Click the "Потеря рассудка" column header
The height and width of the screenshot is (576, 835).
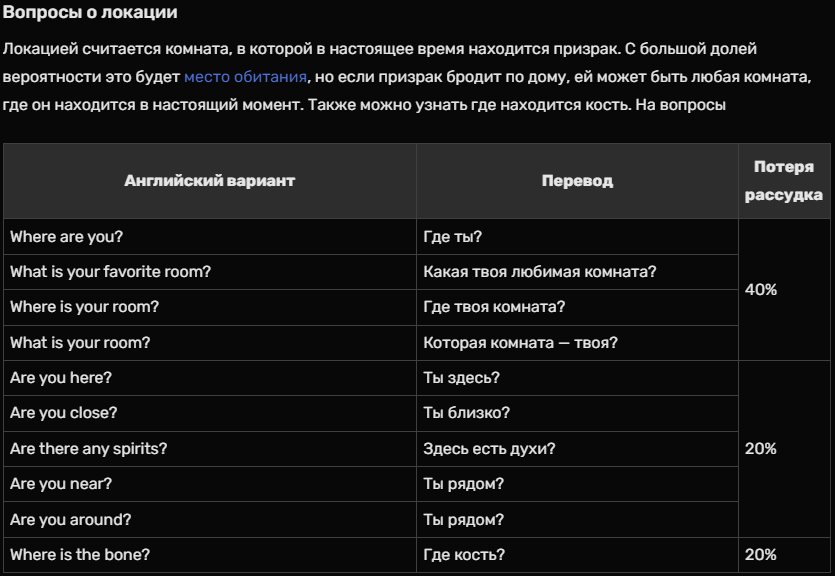click(783, 181)
